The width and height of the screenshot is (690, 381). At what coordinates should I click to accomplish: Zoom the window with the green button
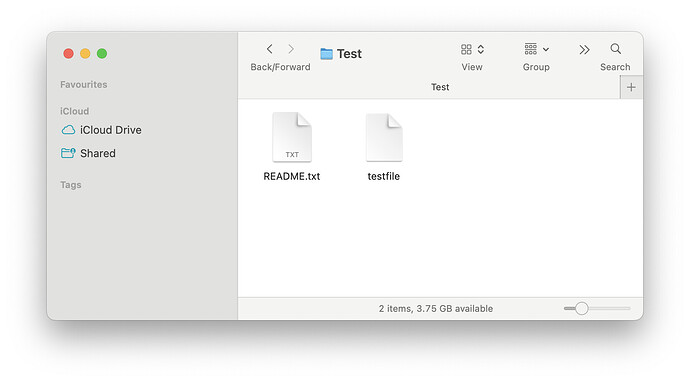(102, 54)
